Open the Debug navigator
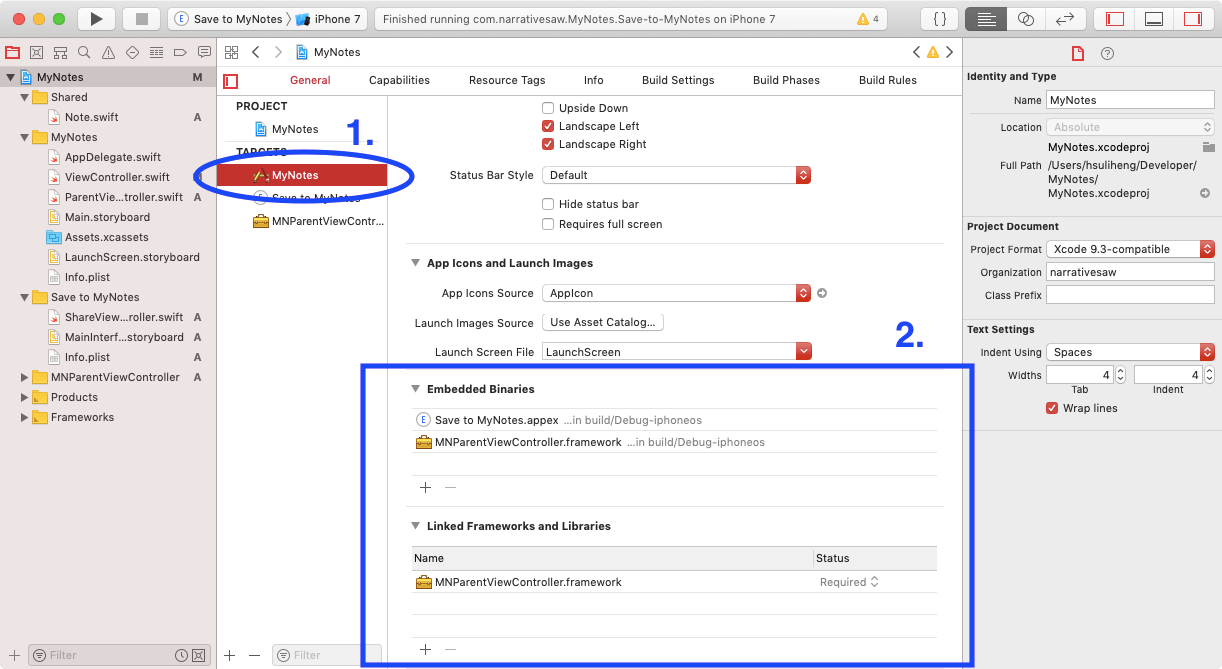Image resolution: width=1222 pixels, height=669 pixels. pos(157,52)
